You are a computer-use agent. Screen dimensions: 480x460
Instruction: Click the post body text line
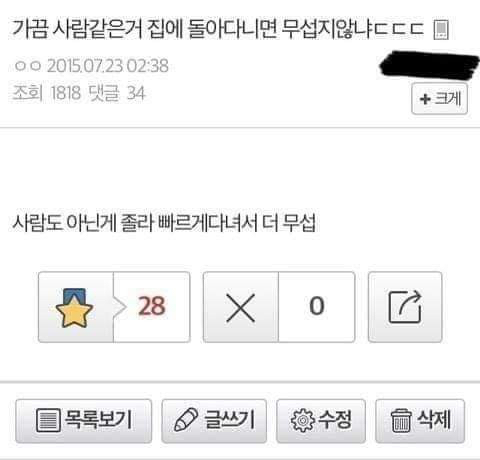tap(164, 223)
